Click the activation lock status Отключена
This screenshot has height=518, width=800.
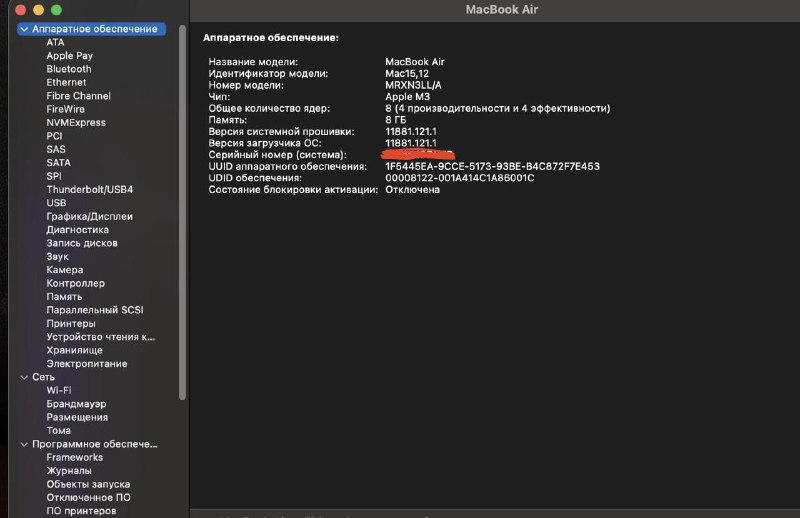(x=412, y=190)
